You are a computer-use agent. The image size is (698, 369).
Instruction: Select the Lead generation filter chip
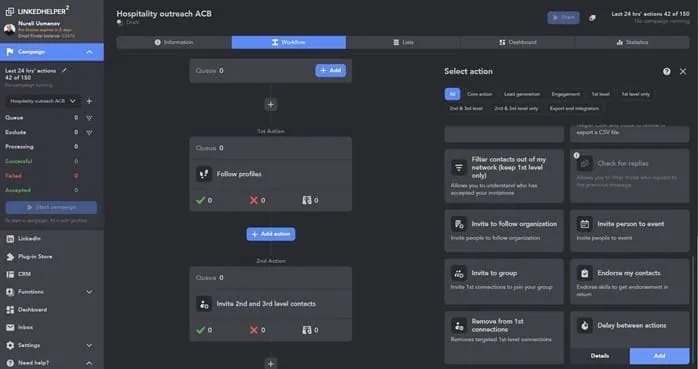tap(522, 94)
